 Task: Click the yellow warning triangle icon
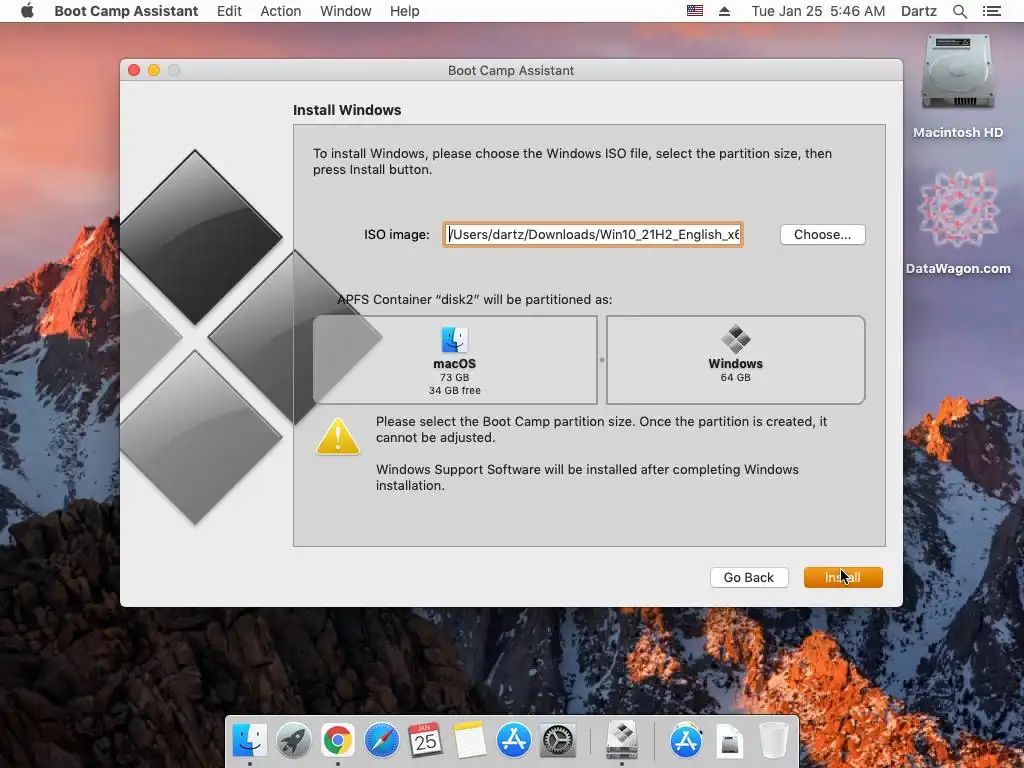point(338,436)
